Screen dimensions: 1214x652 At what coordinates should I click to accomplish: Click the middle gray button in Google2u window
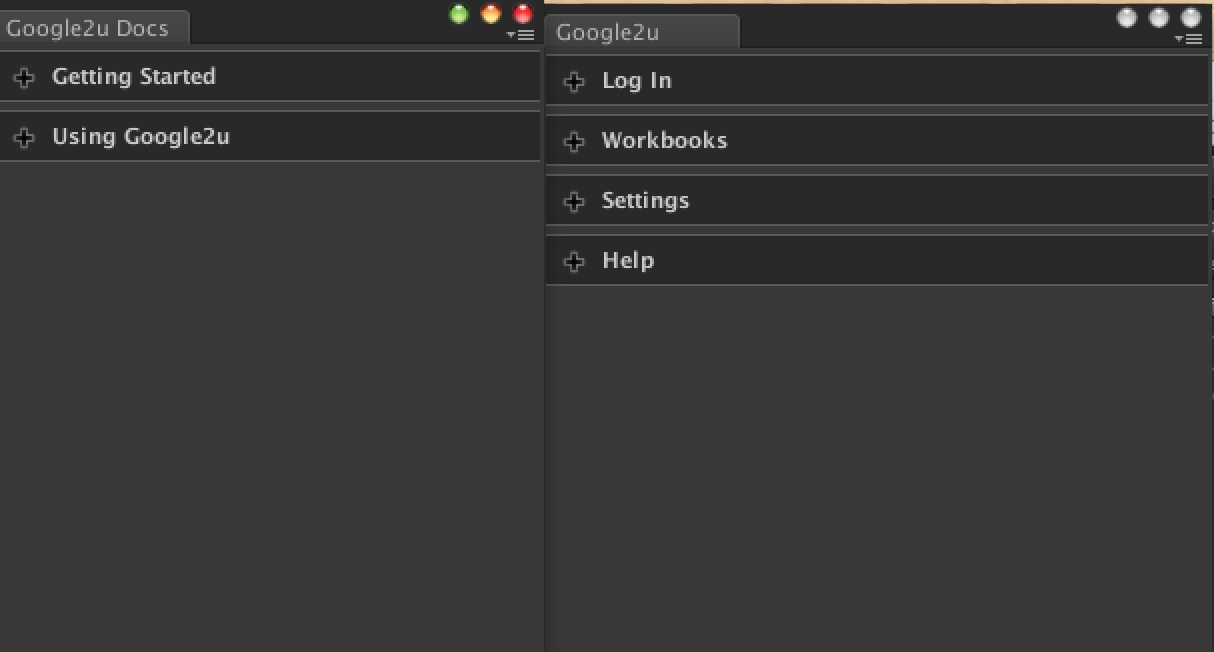1159,17
